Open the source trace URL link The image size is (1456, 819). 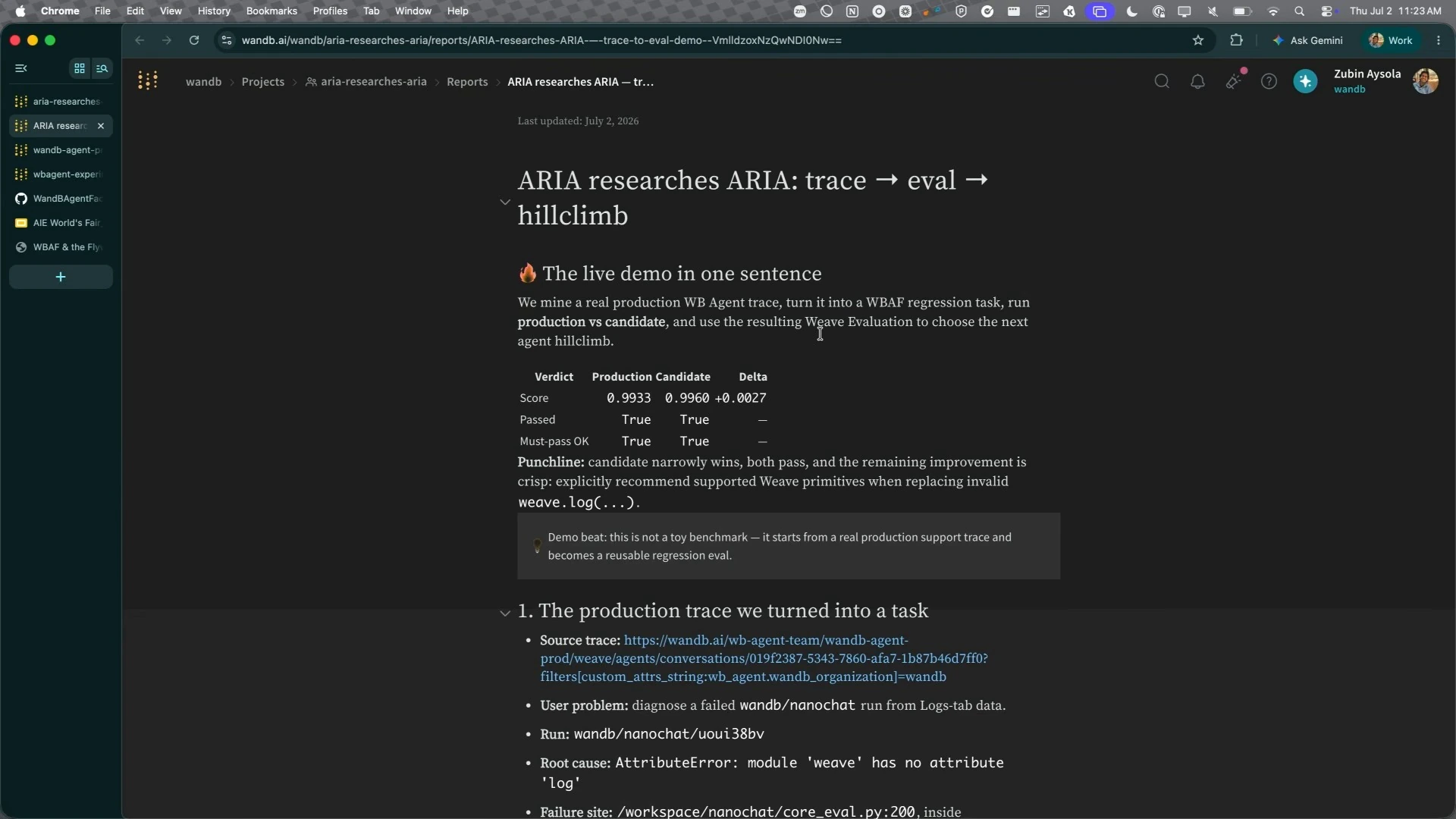[x=764, y=658]
